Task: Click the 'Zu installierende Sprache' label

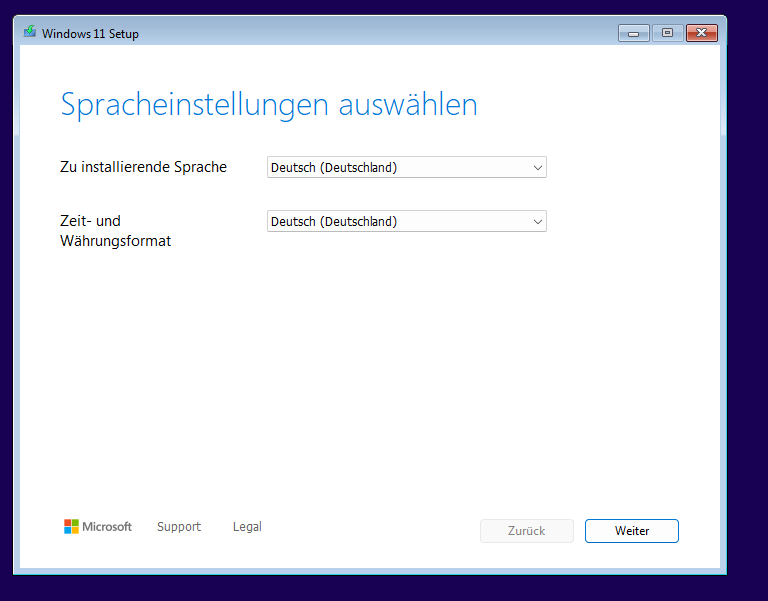Action: tap(144, 167)
